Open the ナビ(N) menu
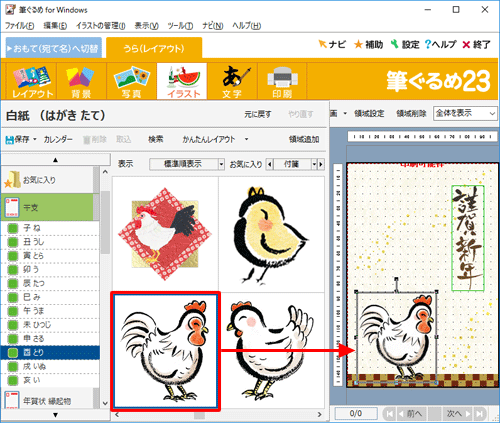The image size is (500, 423). coord(213,25)
